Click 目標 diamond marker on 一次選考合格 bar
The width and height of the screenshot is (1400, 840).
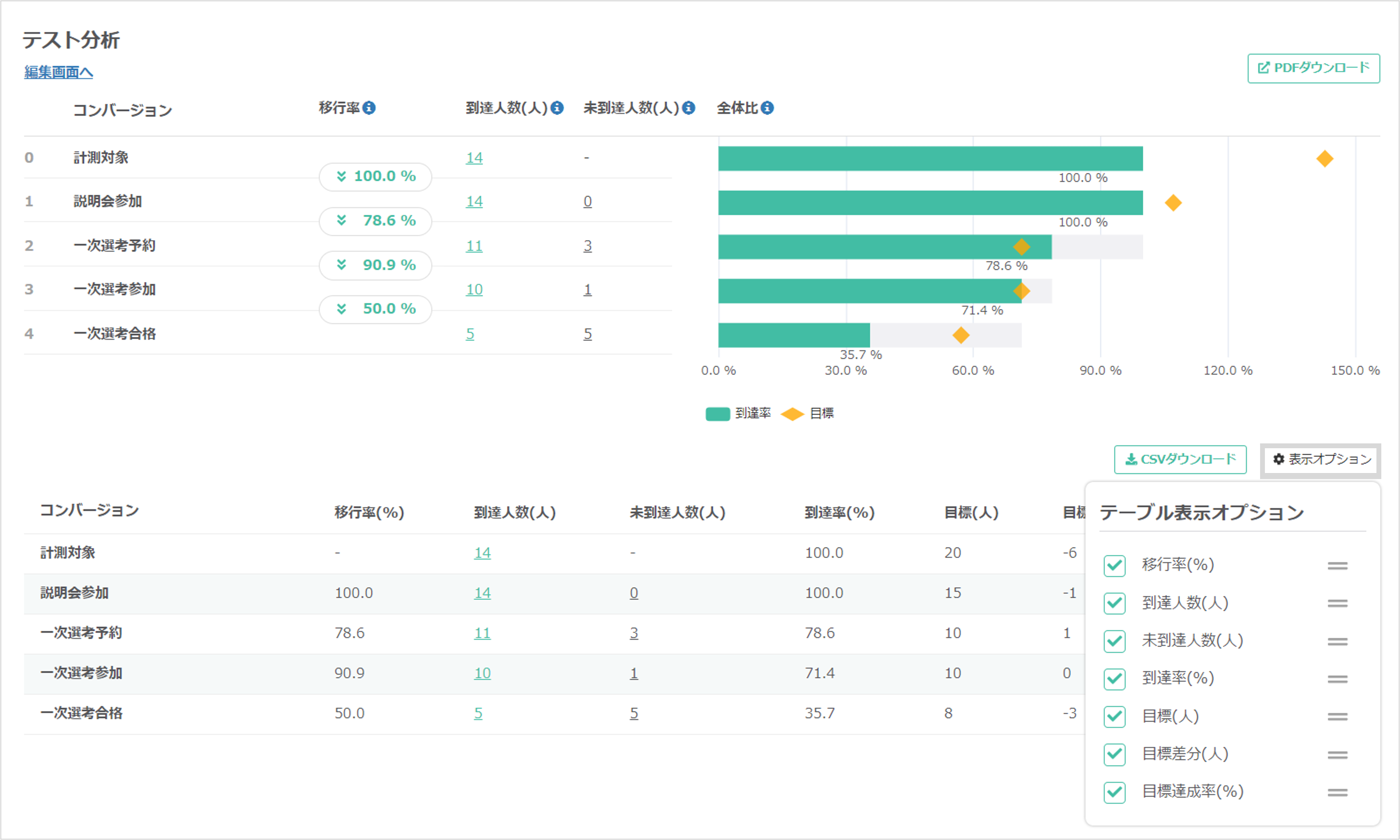(x=961, y=335)
